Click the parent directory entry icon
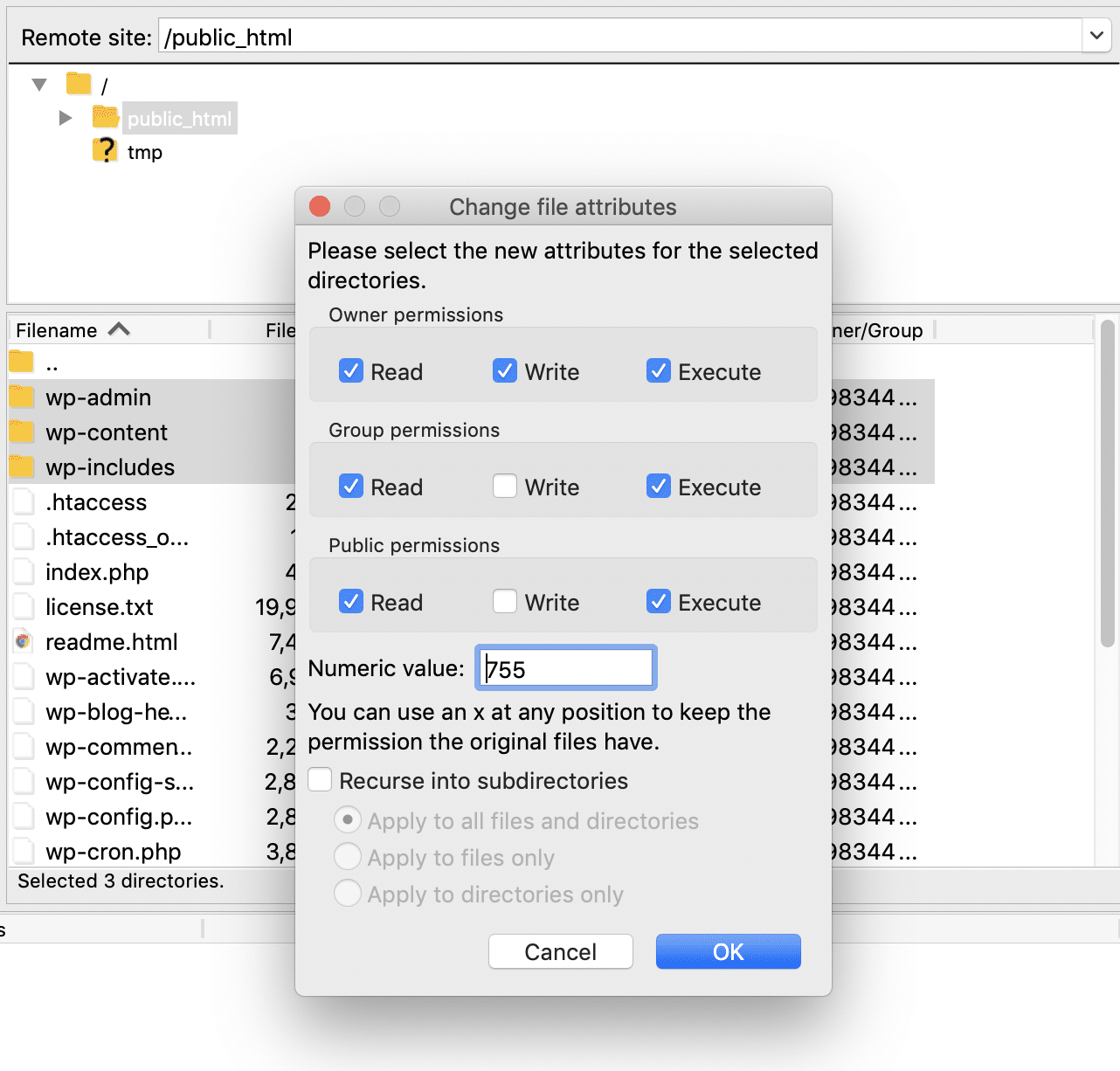The image size is (1120, 1071). [23, 362]
